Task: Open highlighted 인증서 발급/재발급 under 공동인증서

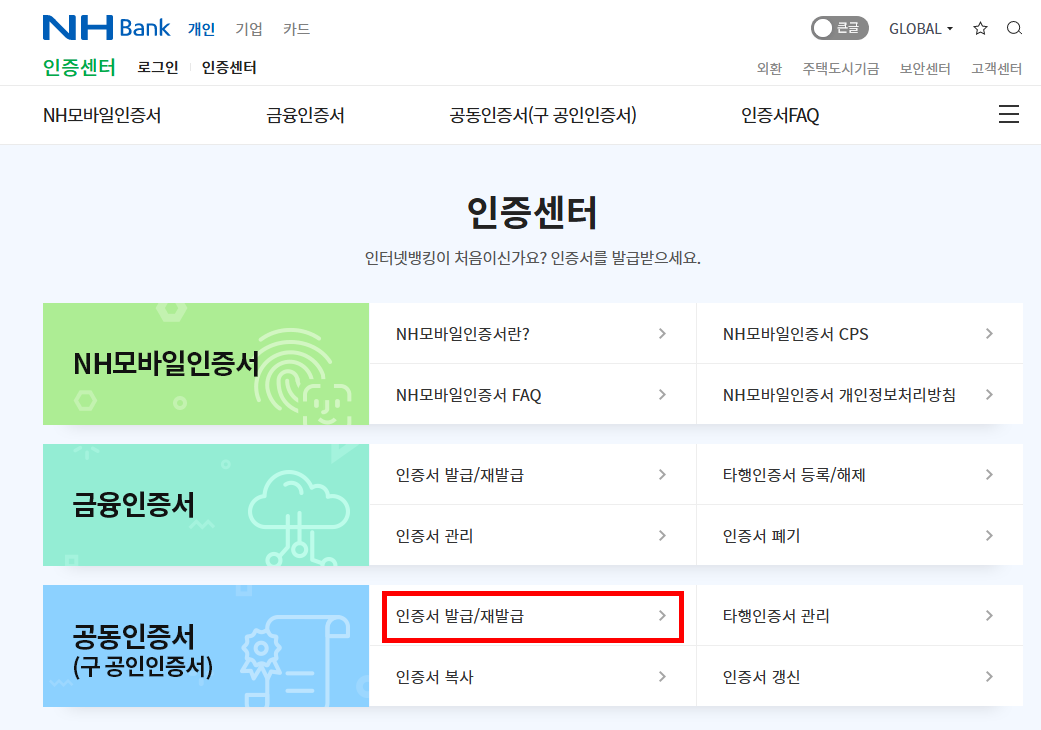Action: 532,617
